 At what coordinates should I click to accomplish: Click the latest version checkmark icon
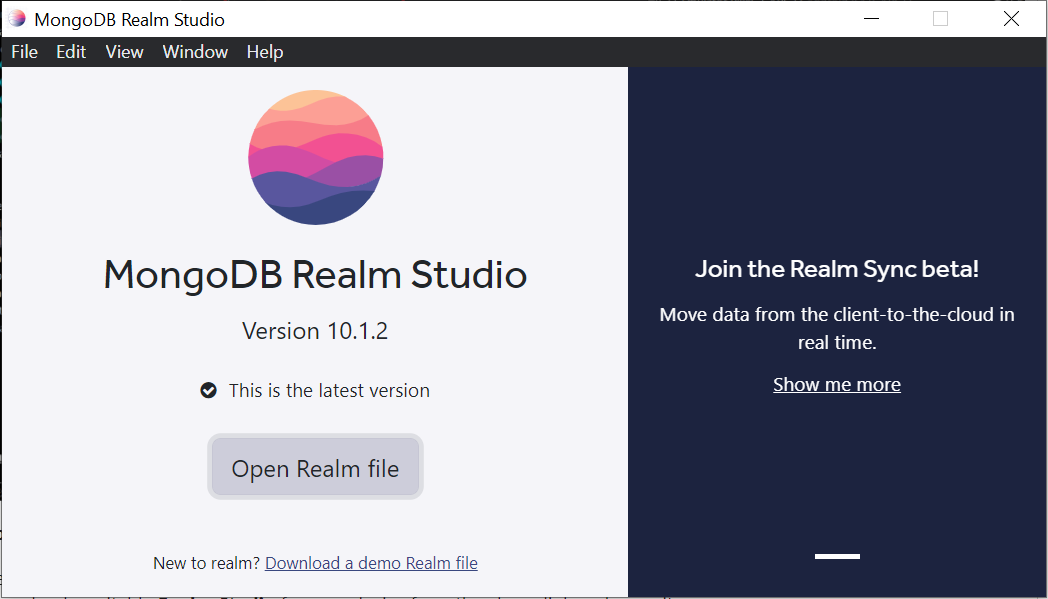(209, 390)
